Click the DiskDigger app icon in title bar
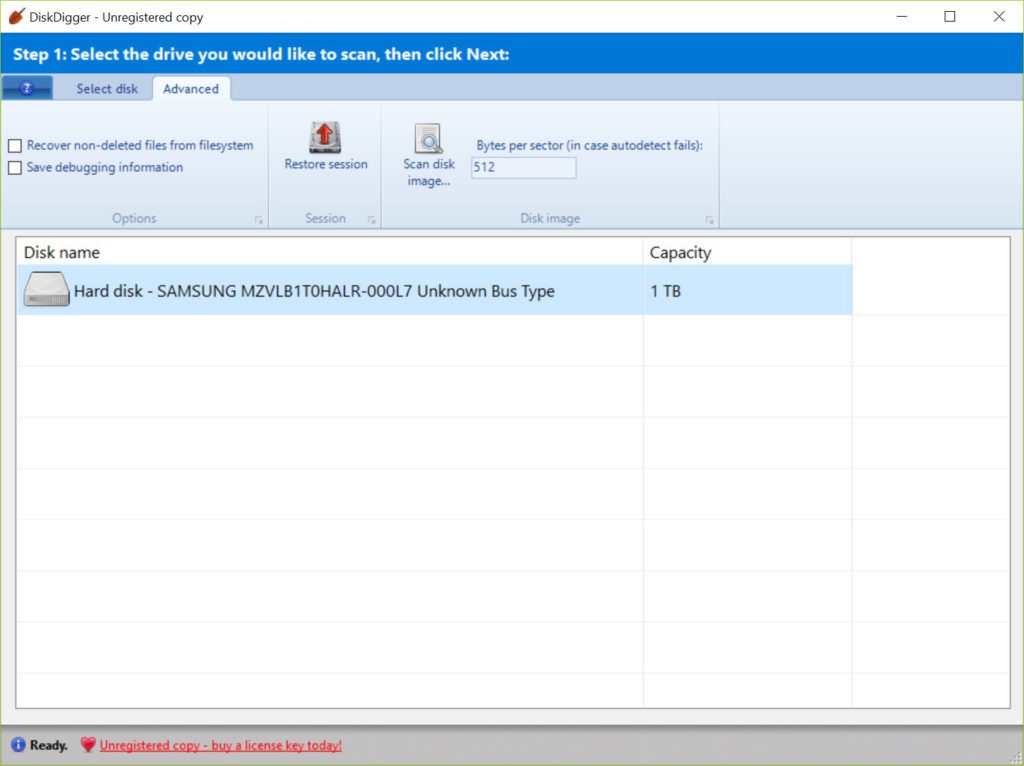 [x=16, y=16]
